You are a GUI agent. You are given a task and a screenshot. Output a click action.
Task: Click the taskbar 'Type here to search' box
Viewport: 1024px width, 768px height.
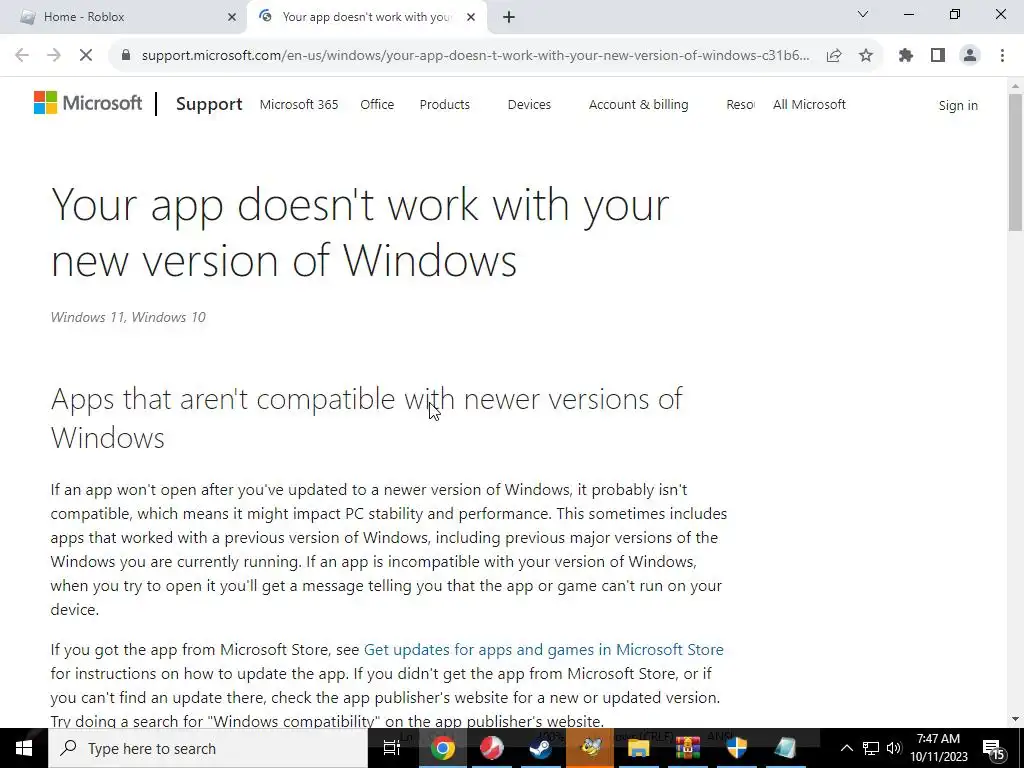point(208,748)
